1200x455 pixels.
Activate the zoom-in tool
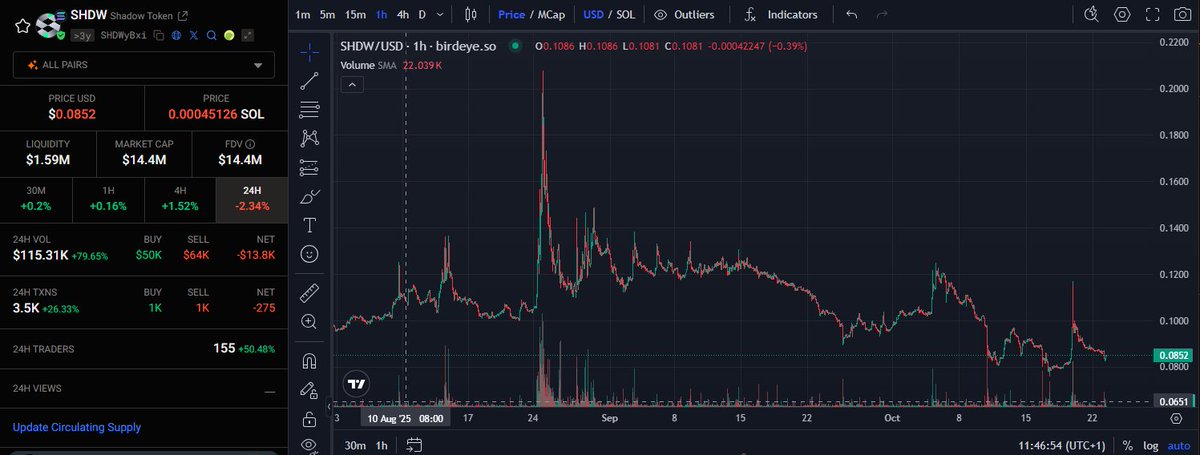[x=309, y=321]
